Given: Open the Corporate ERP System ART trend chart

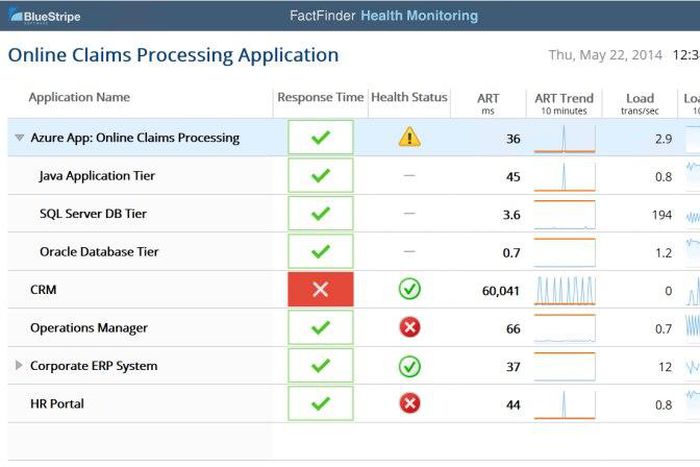Looking at the screenshot, I should coord(565,367).
